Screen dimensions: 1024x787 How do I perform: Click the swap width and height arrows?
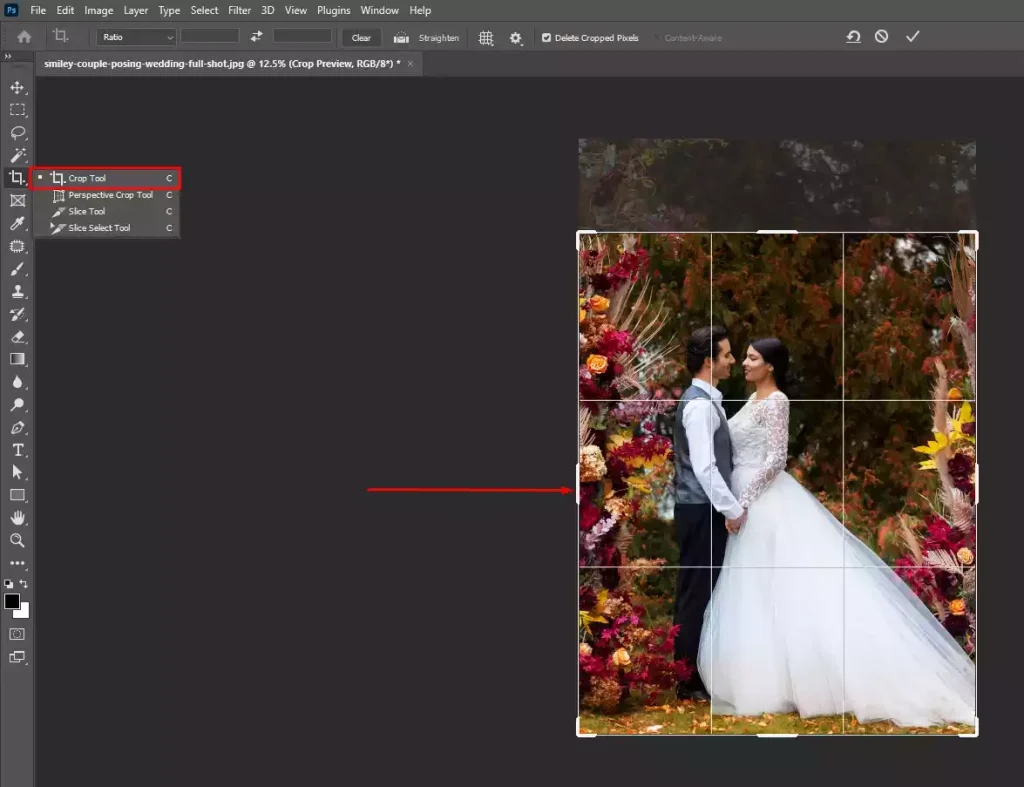256,36
